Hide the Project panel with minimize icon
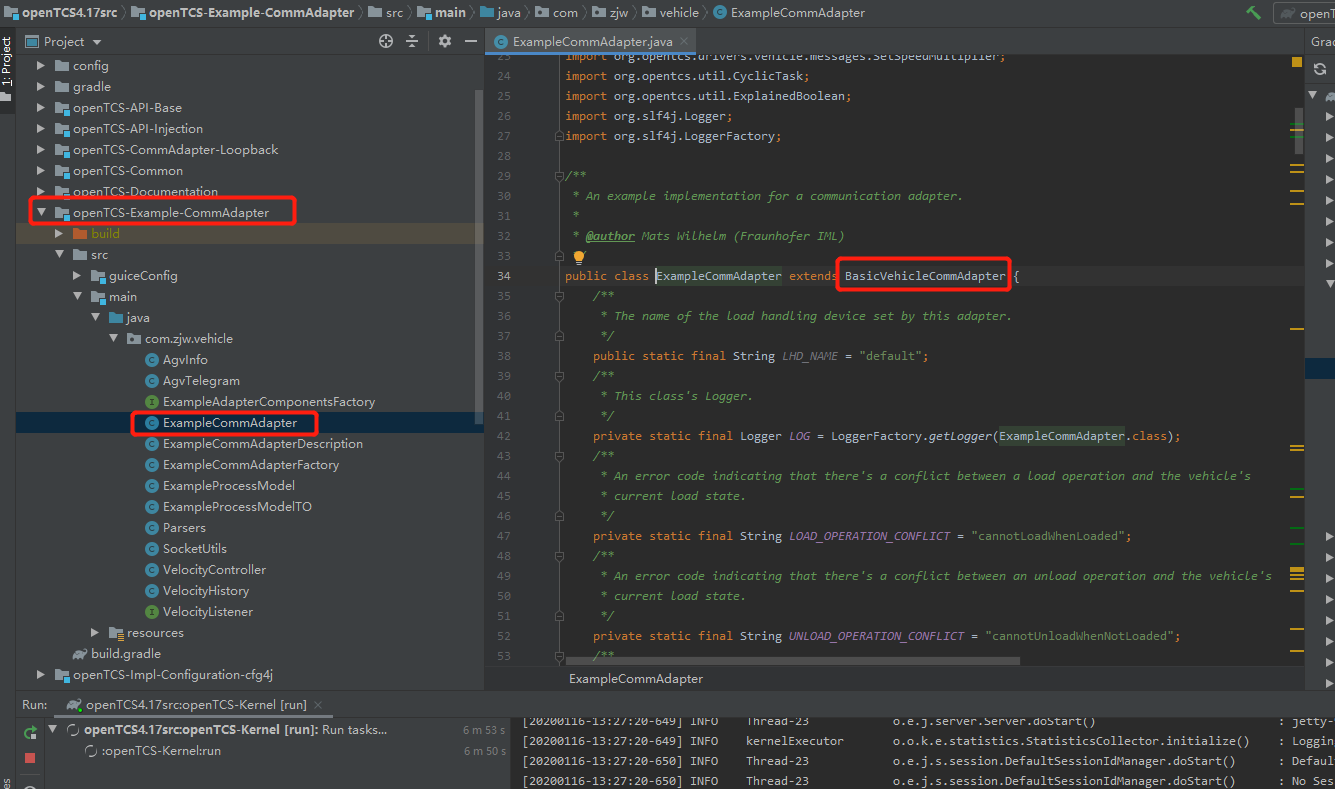The width and height of the screenshot is (1335, 789). tap(471, 41)
